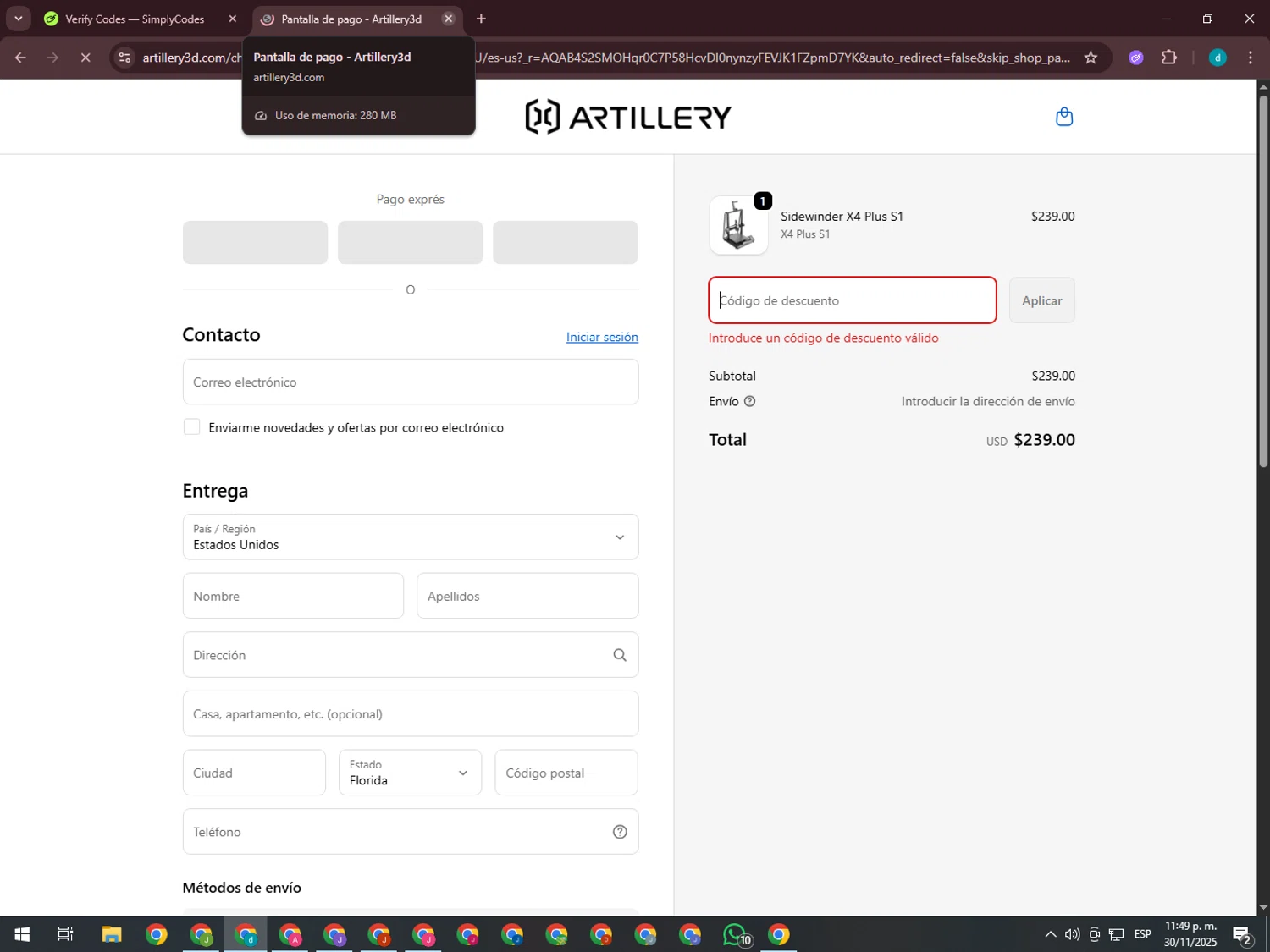Show hidden system tray icons
The image size is (1270, 952).
coord(1050,934)
